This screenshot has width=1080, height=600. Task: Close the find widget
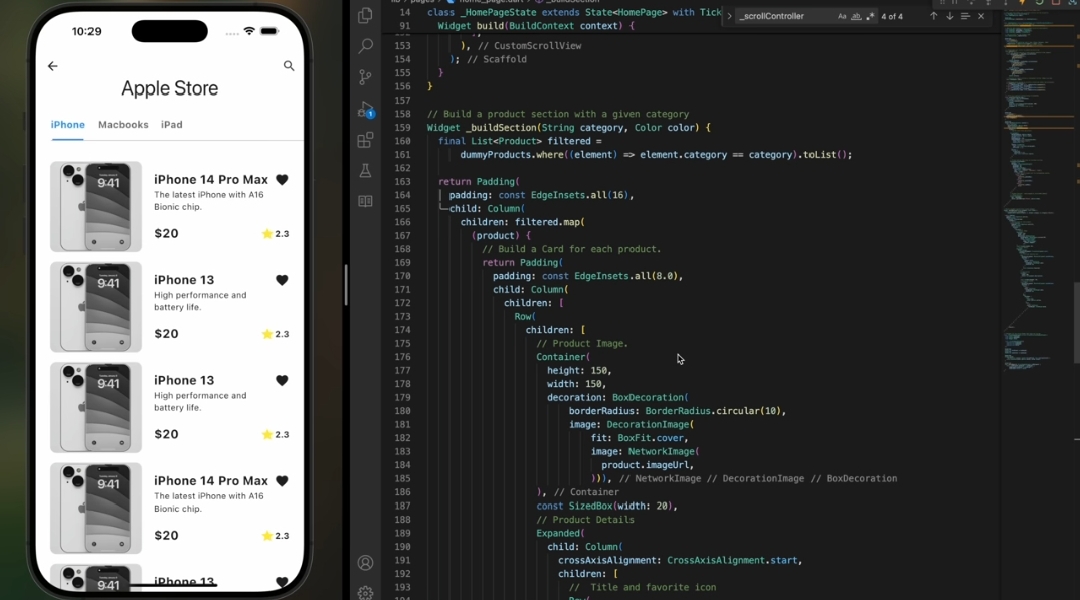[981, 16]
